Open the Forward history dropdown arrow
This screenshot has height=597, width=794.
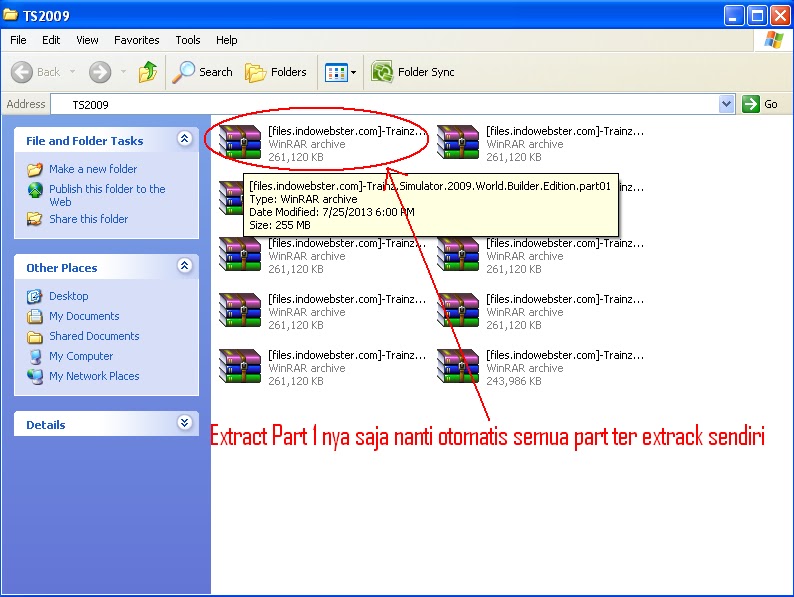123,72
